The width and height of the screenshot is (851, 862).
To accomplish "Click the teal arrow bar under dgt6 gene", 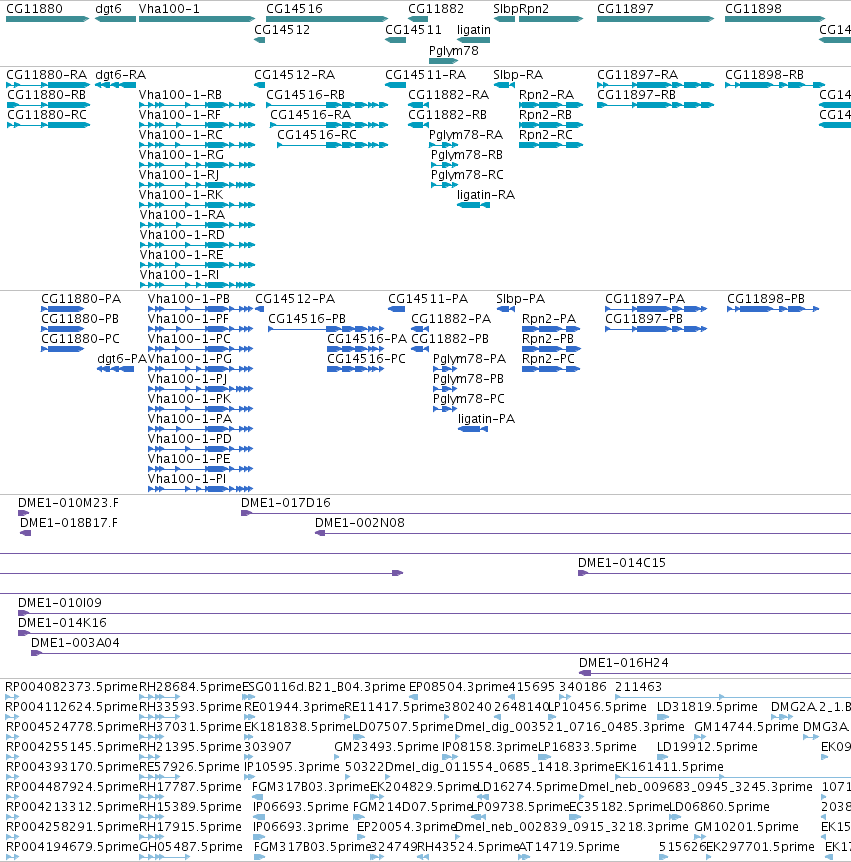I will pos(115,19).
